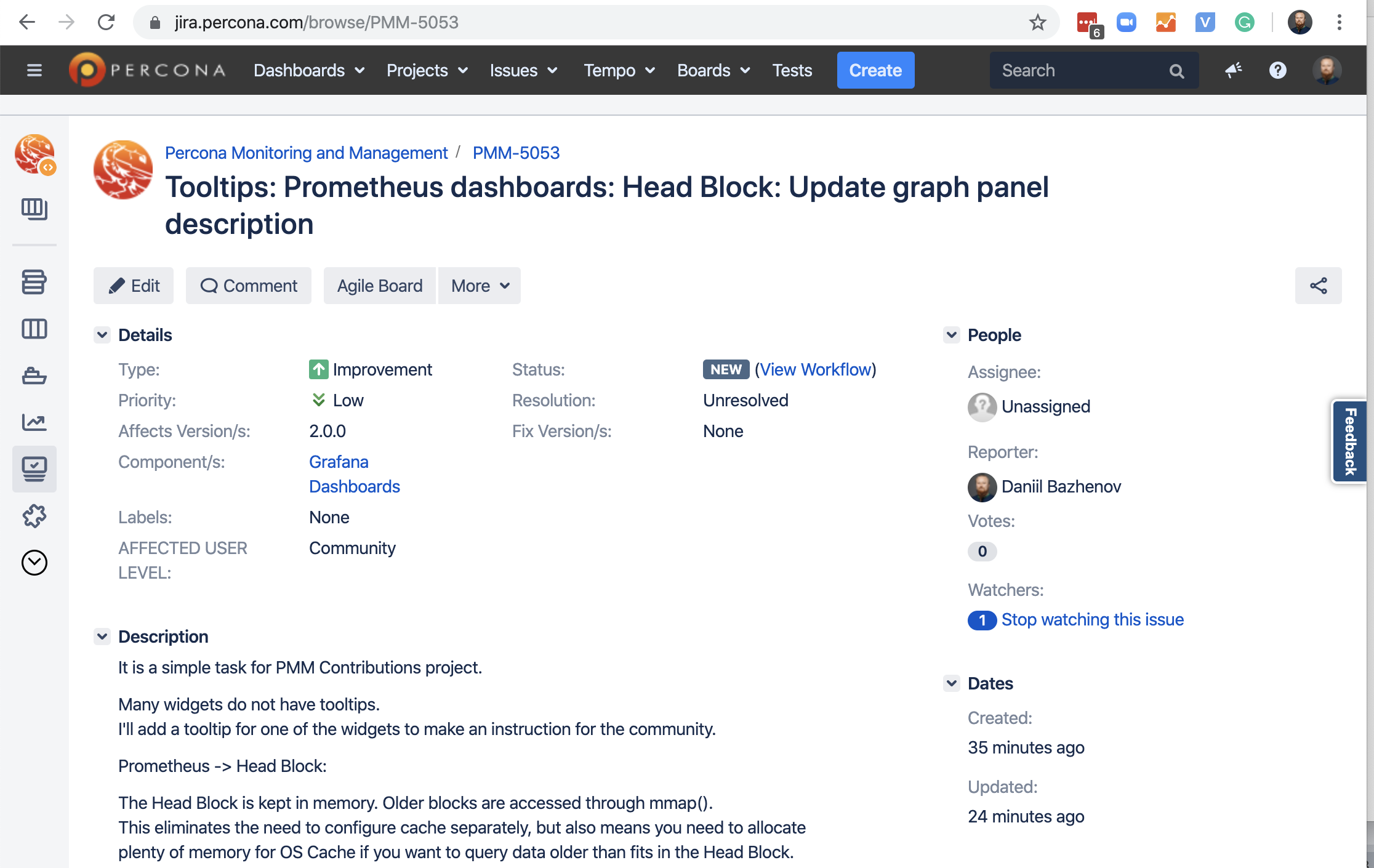Click the large project avatar beside the title
This screenshot has height=868, width=1374.
click(x=123, y=170)
